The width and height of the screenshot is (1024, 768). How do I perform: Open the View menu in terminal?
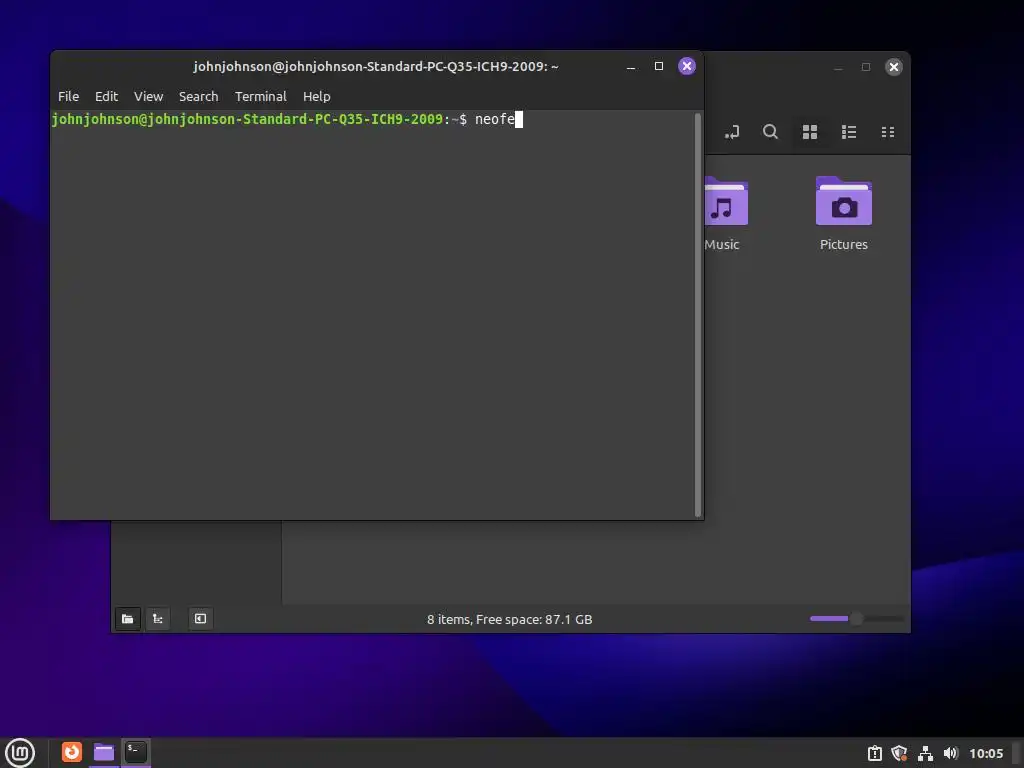tap(148, 97)
